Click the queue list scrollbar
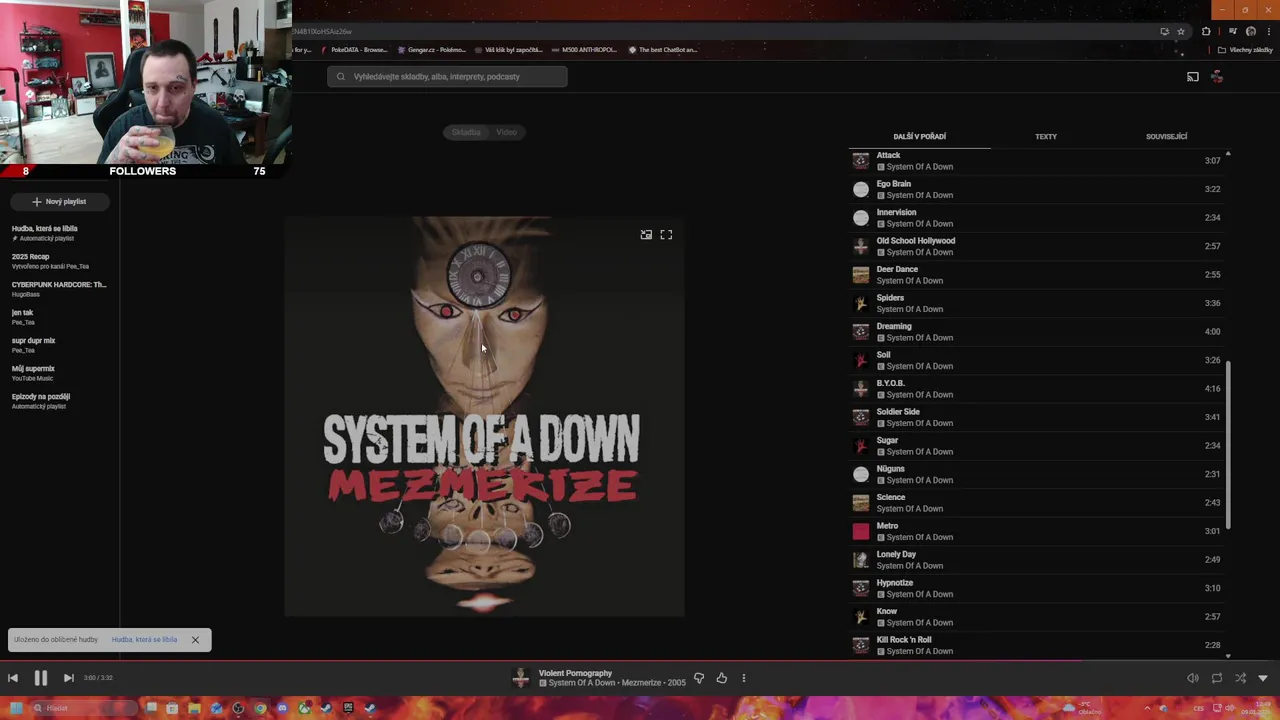1280x720 pixels. click(1228, 446)
